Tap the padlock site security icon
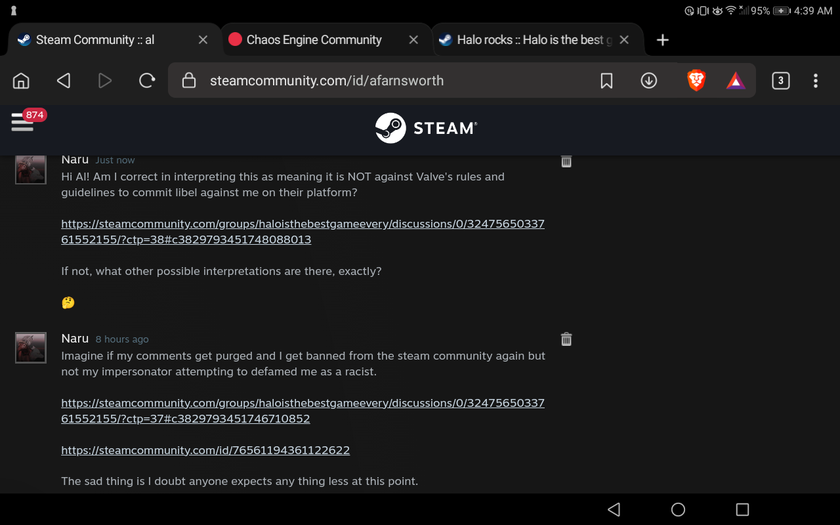The width and height of the screenshot is (840, 525). pyautogui.click(x=189, y=80)
